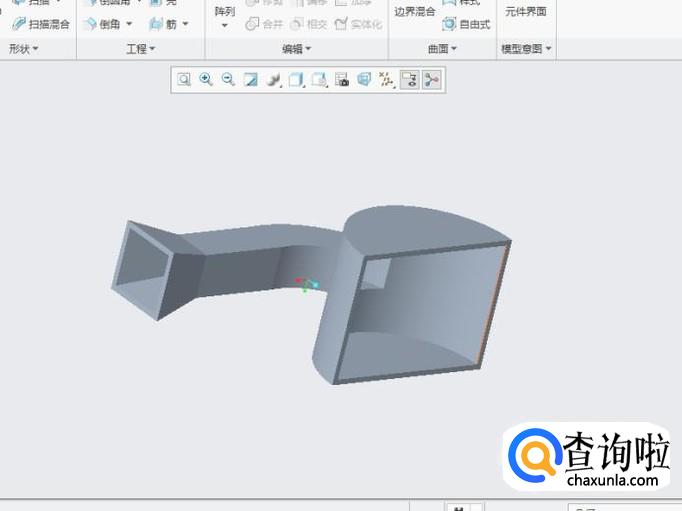
Task: Expand the 曲面 group menu
Action: coord(442,49)
